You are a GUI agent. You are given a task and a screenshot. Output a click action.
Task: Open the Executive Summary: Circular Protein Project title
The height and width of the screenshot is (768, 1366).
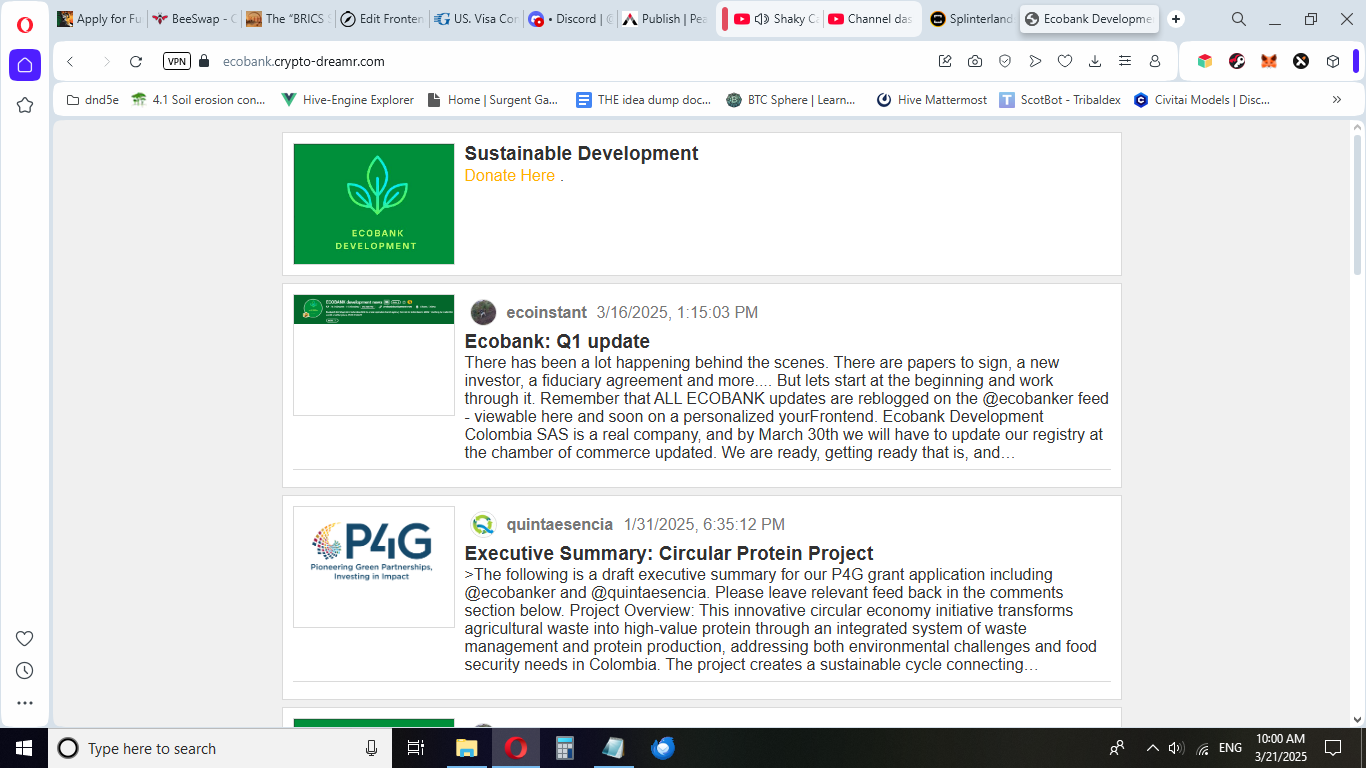[669, 553]
